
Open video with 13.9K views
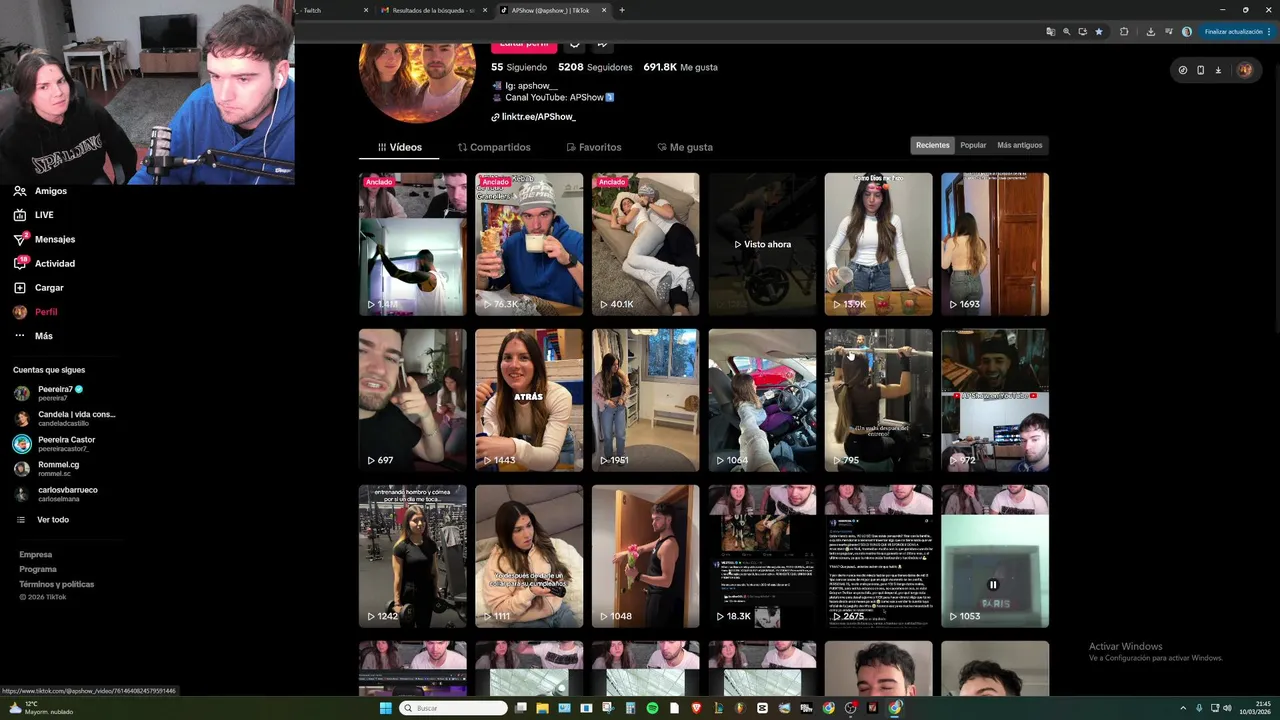878,244
